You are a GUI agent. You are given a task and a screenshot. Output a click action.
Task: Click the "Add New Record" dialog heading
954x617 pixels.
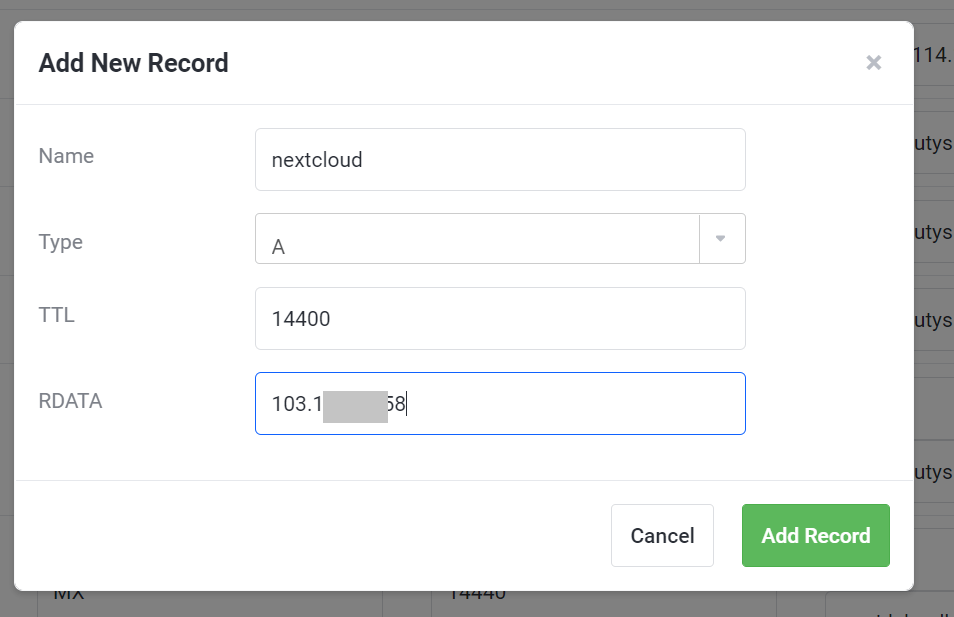coord(133,63)
